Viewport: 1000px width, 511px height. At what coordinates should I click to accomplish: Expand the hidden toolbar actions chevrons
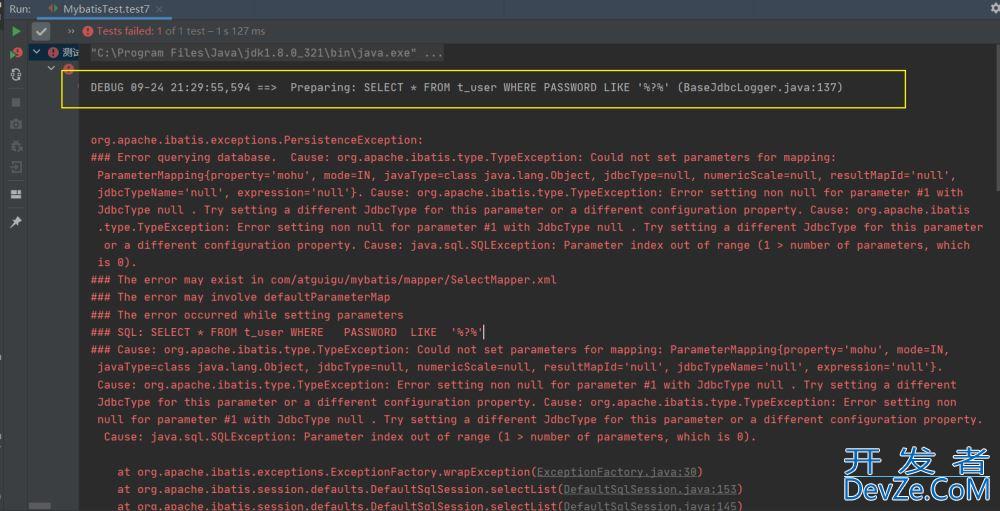pos(71,31)
